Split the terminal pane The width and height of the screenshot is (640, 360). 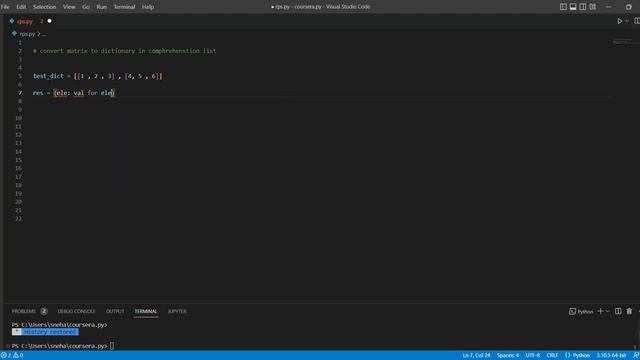tap(618, 311)
